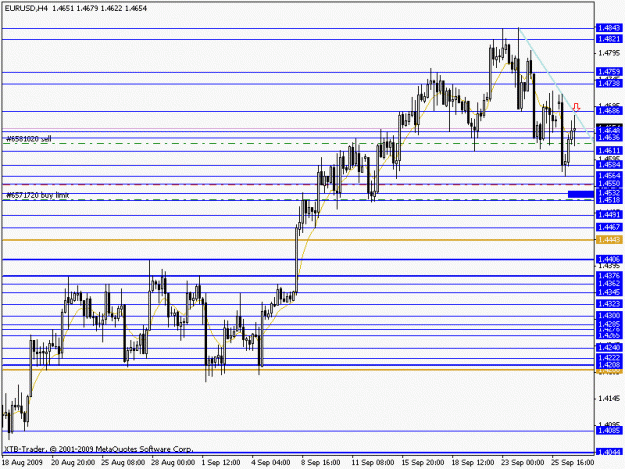Click the red down-arrow sell marker
The image size is (625, 469).
[x=576, y=107]
